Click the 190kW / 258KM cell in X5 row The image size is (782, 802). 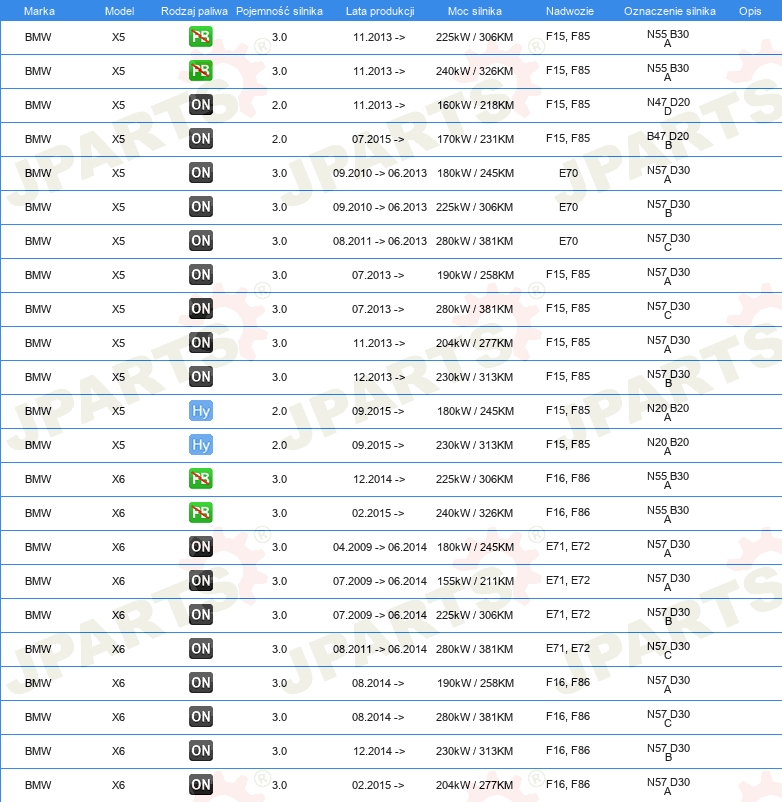point(475,275)
